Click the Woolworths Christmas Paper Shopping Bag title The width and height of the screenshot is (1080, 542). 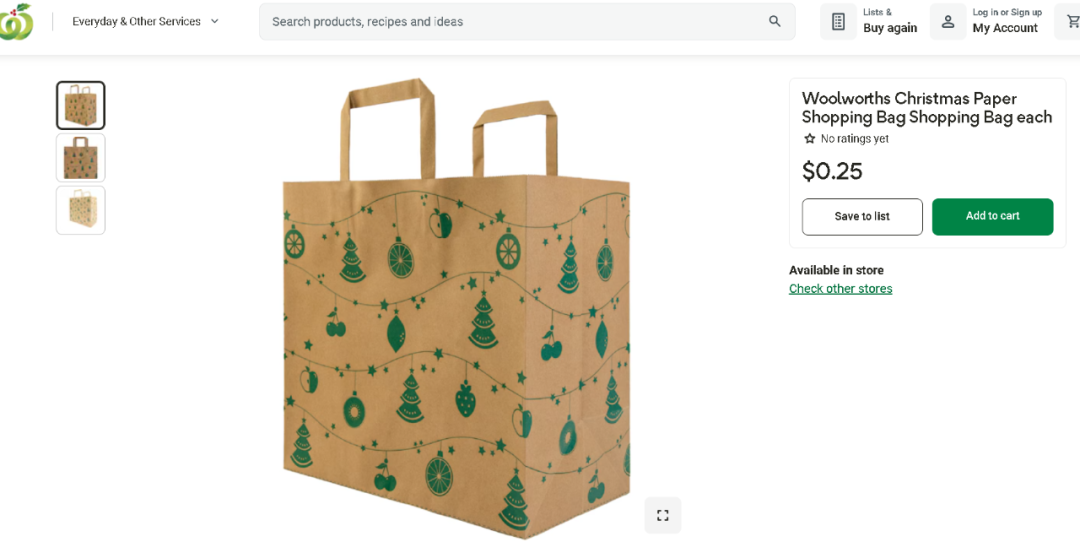click(x=926, y=108)
